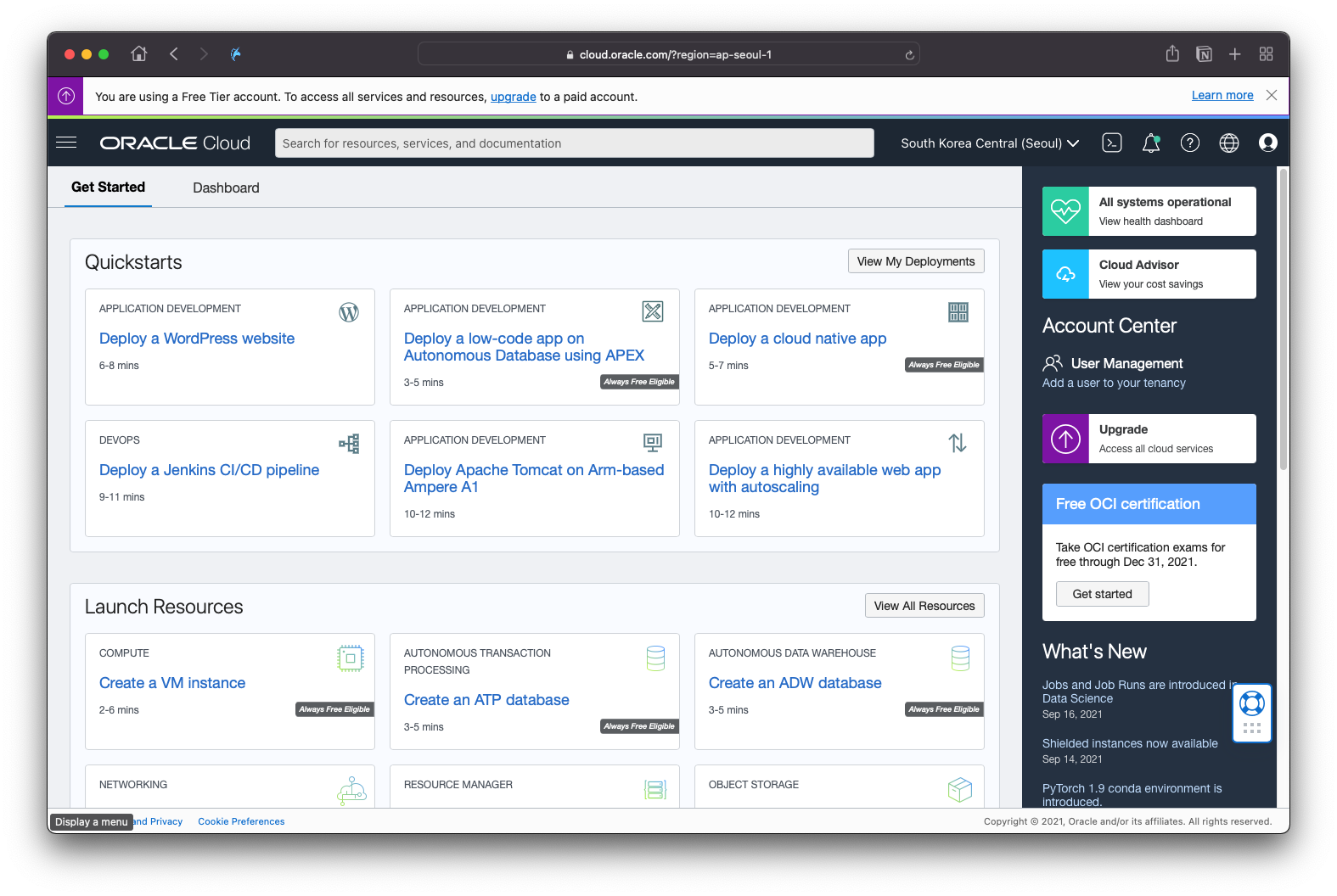Click the Upgrade purple circle arrow icon

pos(1065,439)
